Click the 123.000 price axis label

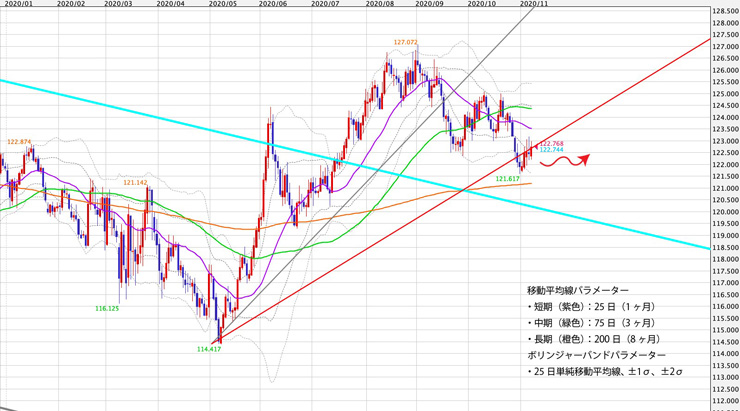[x=726, y=141]
